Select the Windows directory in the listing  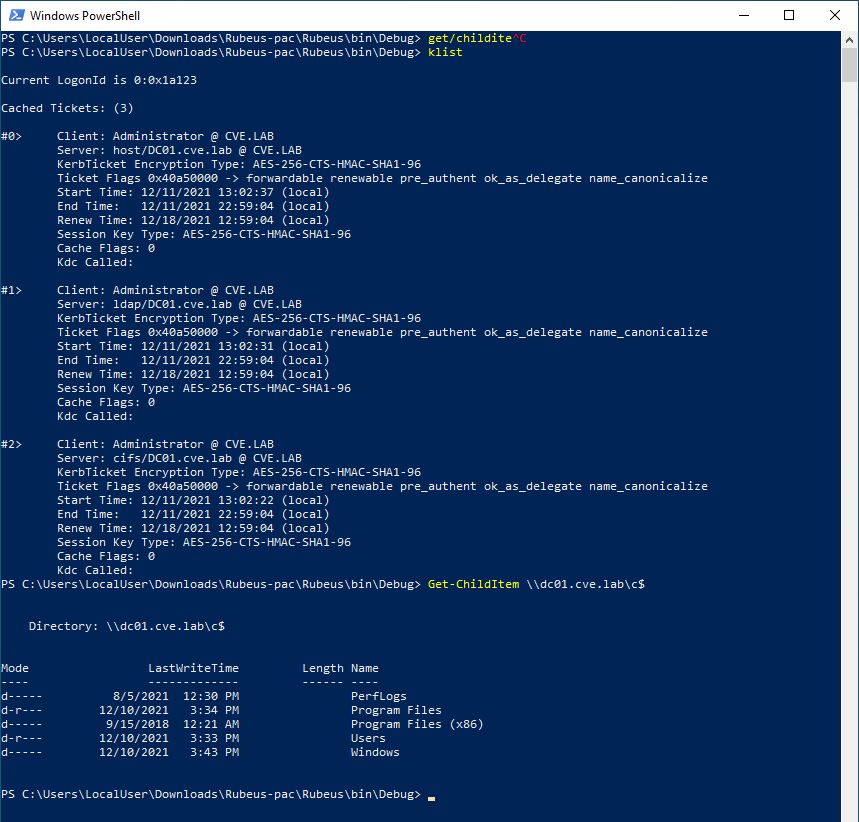[x=374, y=751]
